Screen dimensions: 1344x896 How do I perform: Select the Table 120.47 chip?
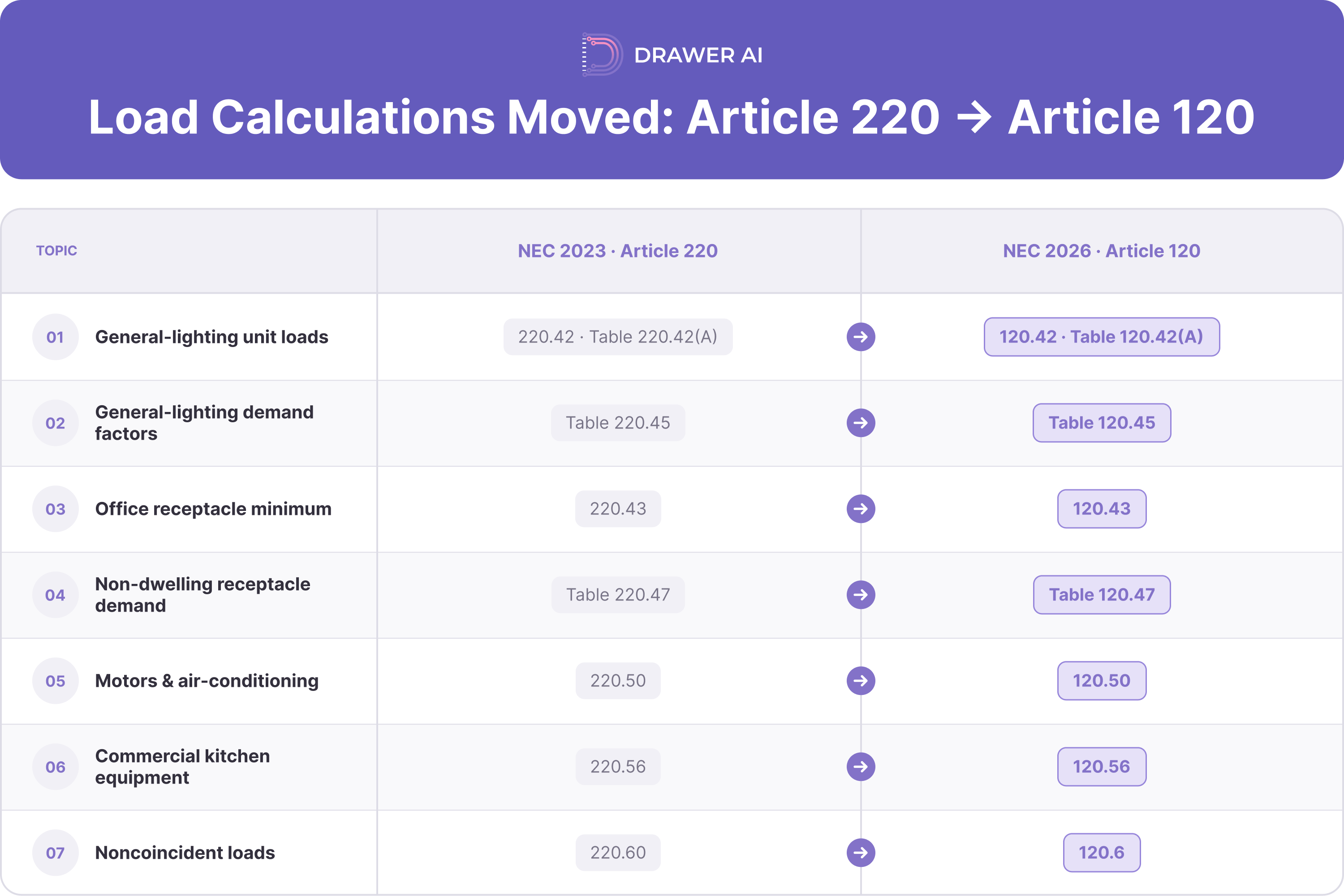(1102, 595)
